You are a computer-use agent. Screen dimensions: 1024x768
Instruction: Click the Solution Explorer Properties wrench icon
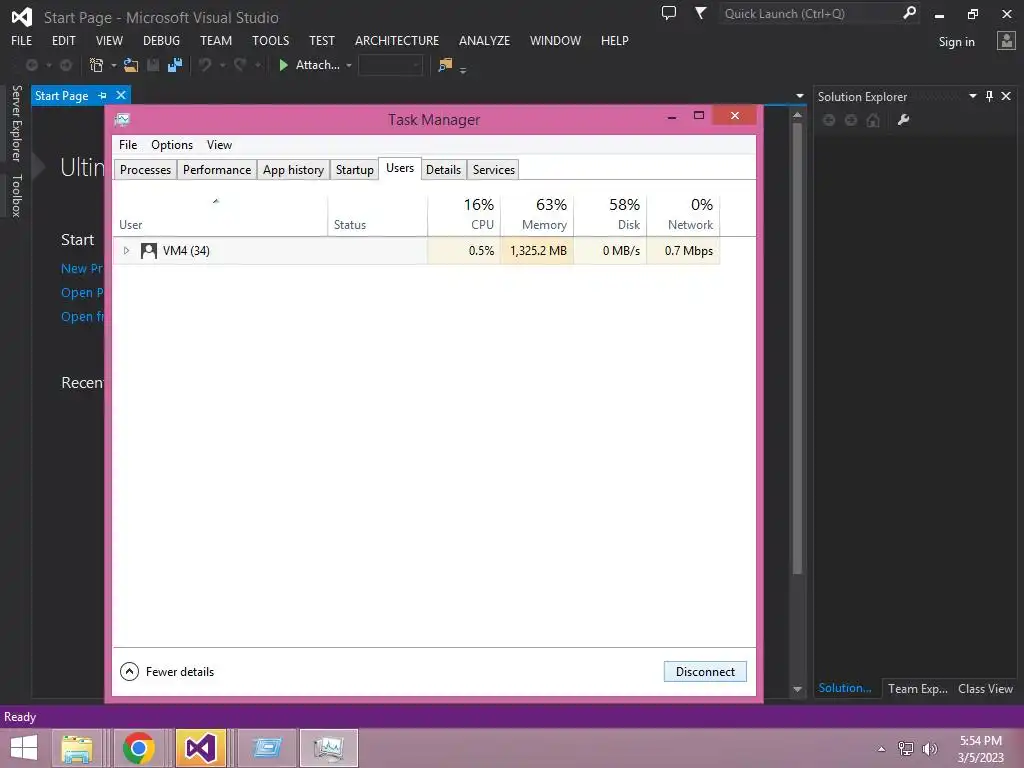[904, 120]
